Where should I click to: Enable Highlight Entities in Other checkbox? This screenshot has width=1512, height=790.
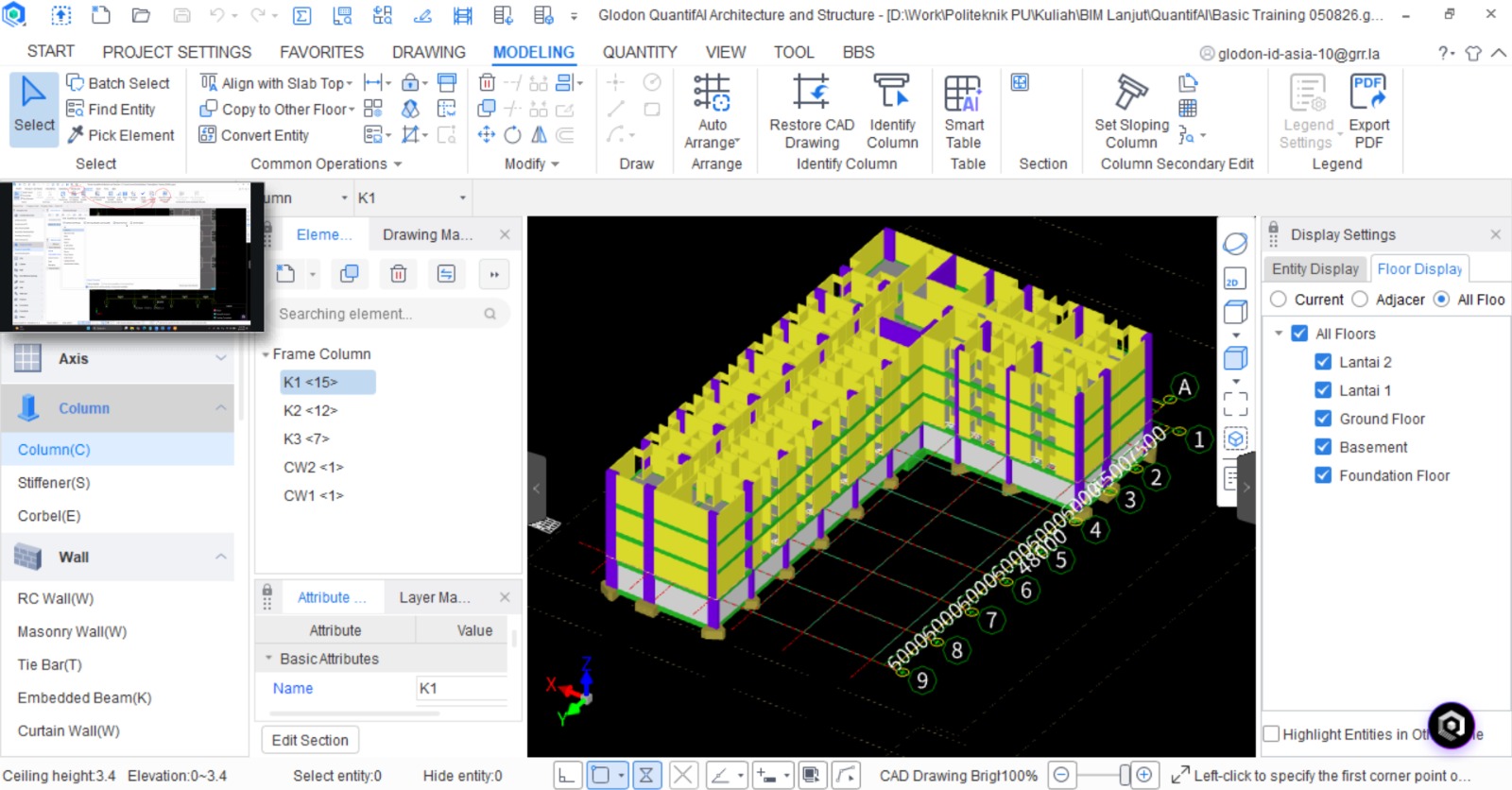click(x=1272, y=734)
